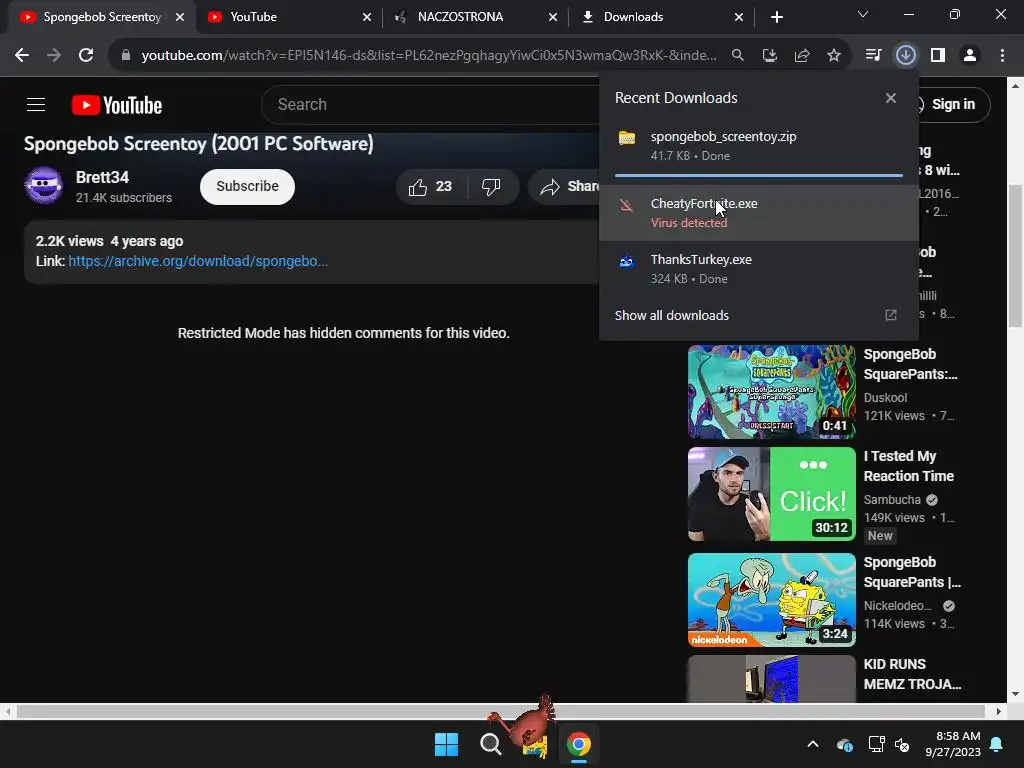Screen dimensions: 1024x768
Task: Click the YouTube search box
Action: pyautogui.click(x=431, y=104)
